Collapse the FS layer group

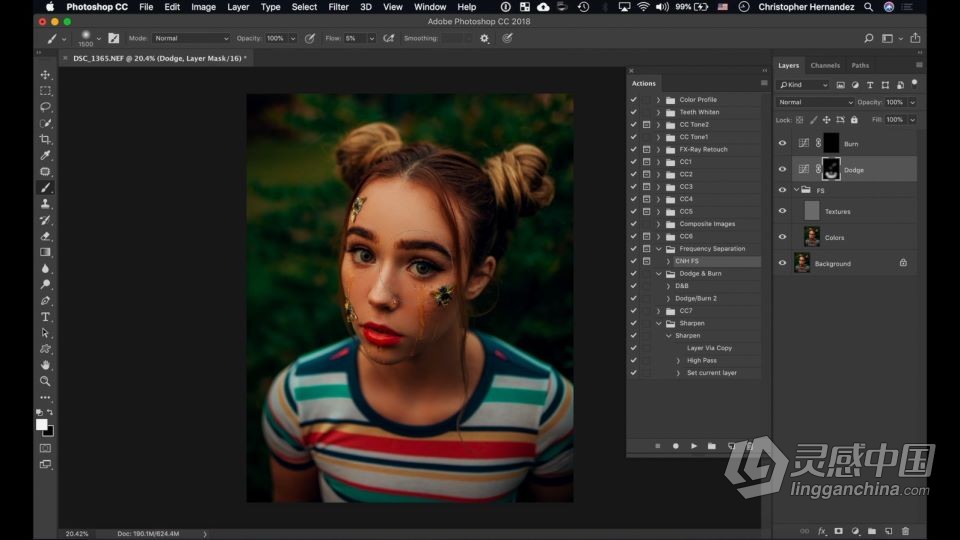click(797, 190)
